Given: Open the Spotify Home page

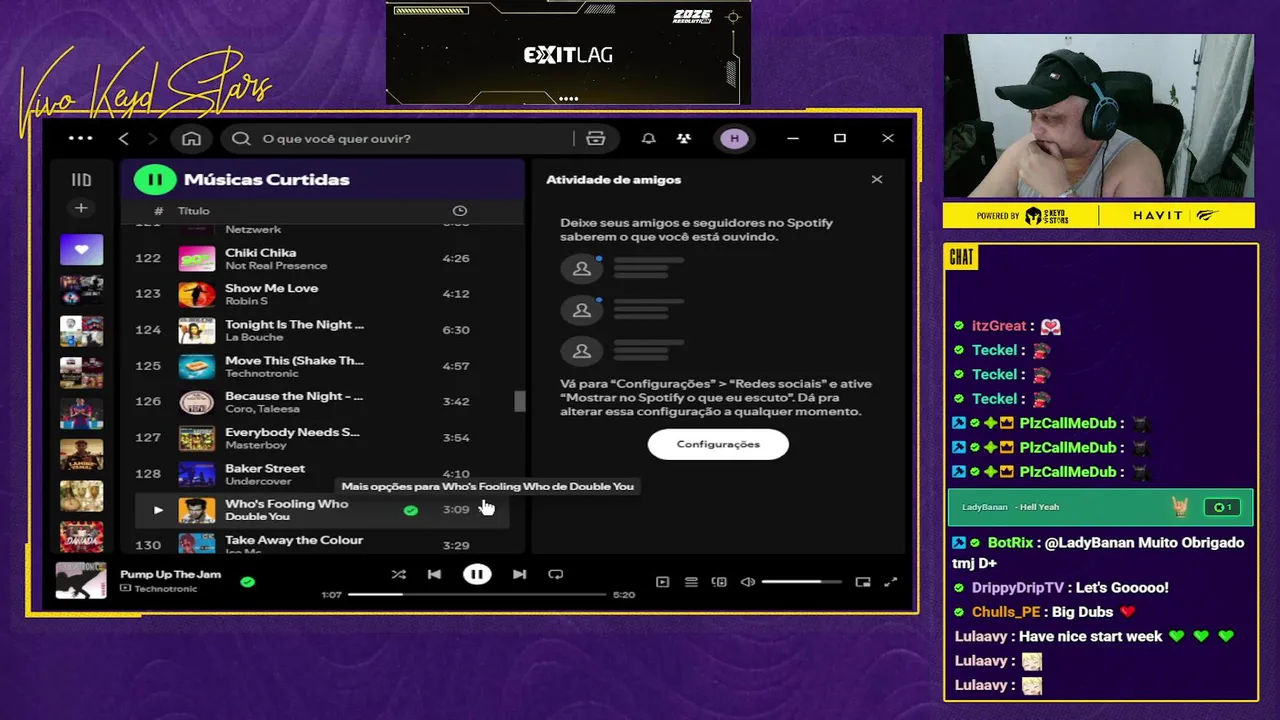Looking at the screenshot, I should tap(191, 138).
